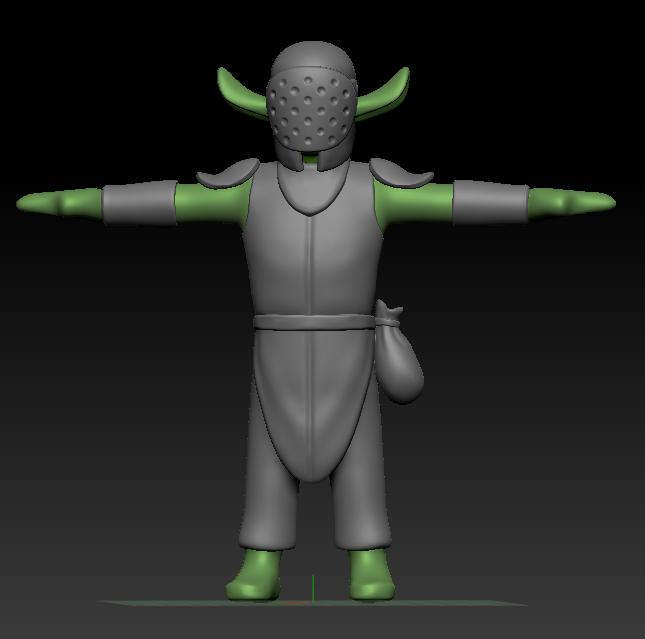Click the pointed gorget collar plate below the helmet
The height and width of the screenshot is (639, 645).
click(312, 189)
